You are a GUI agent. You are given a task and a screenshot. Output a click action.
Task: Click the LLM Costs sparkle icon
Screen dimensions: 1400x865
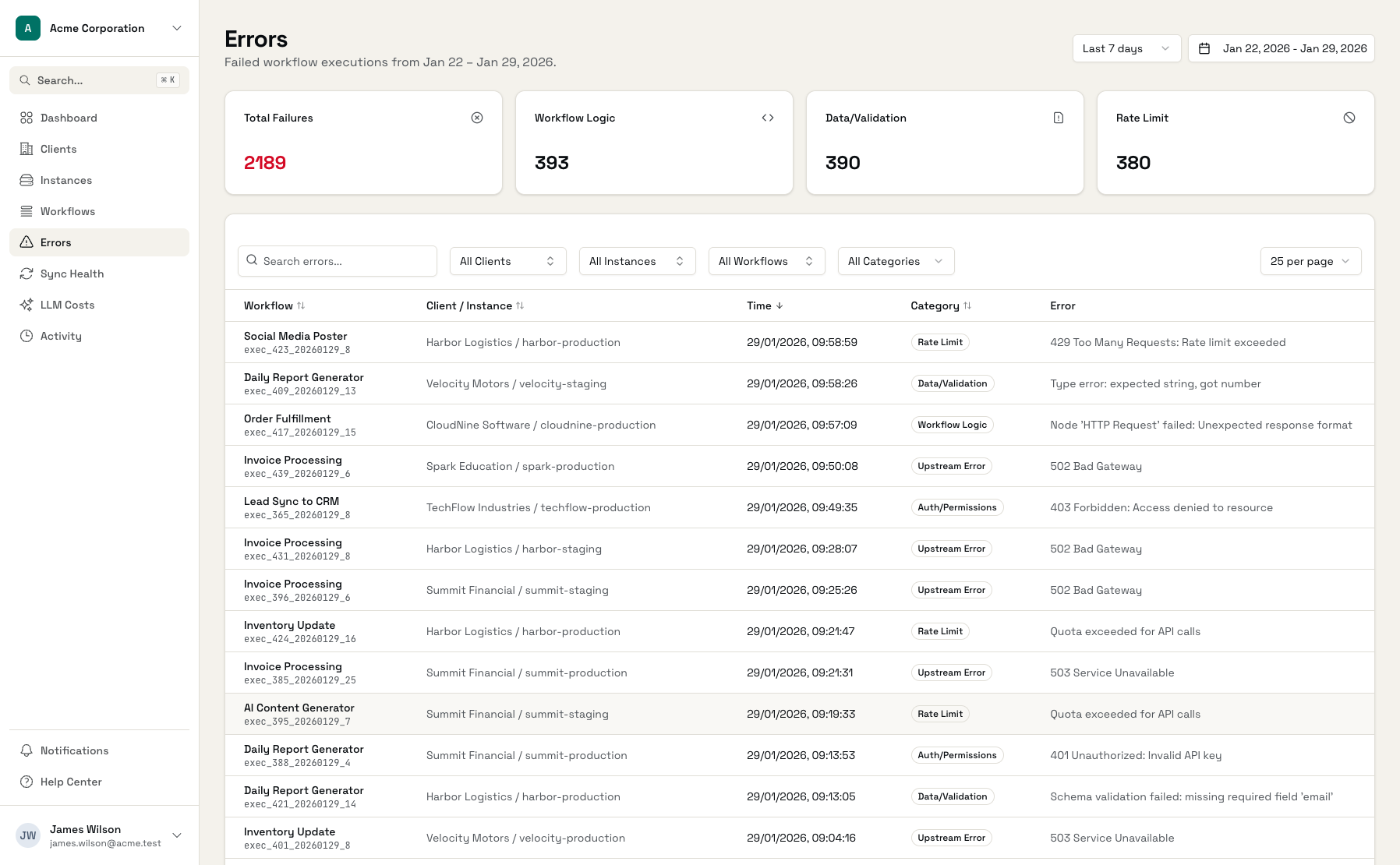[27, 305]
